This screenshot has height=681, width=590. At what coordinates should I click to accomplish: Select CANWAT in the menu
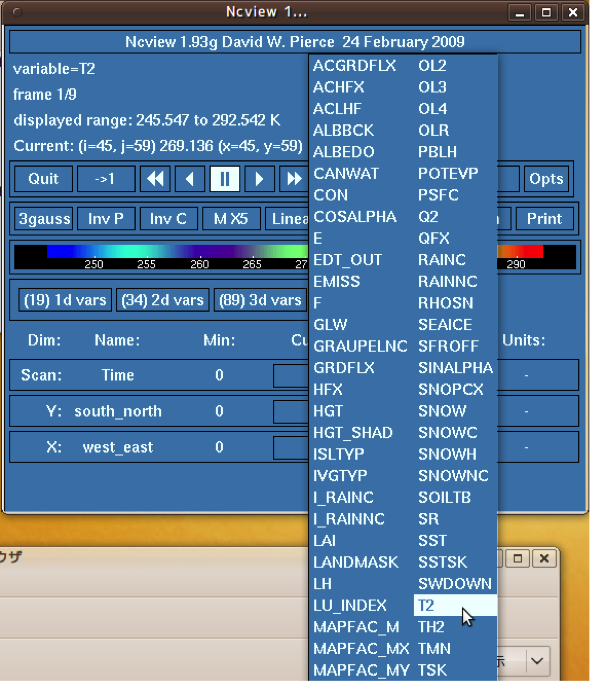tap(346, 174)
